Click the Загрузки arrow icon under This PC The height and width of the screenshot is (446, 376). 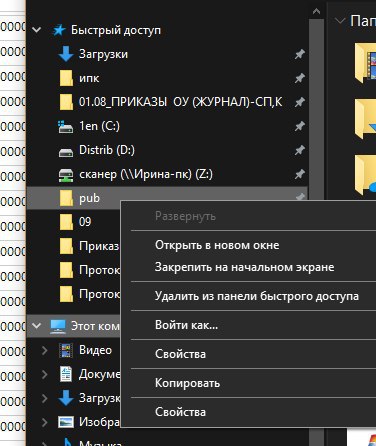tap(66, 398)
